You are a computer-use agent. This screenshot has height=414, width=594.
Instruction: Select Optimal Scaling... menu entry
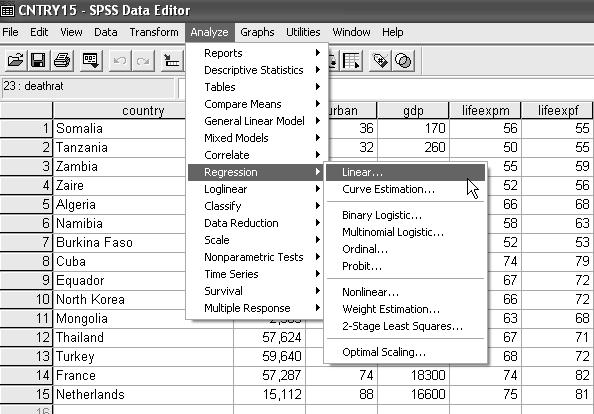pyautogui.click(x=405, y=352)
